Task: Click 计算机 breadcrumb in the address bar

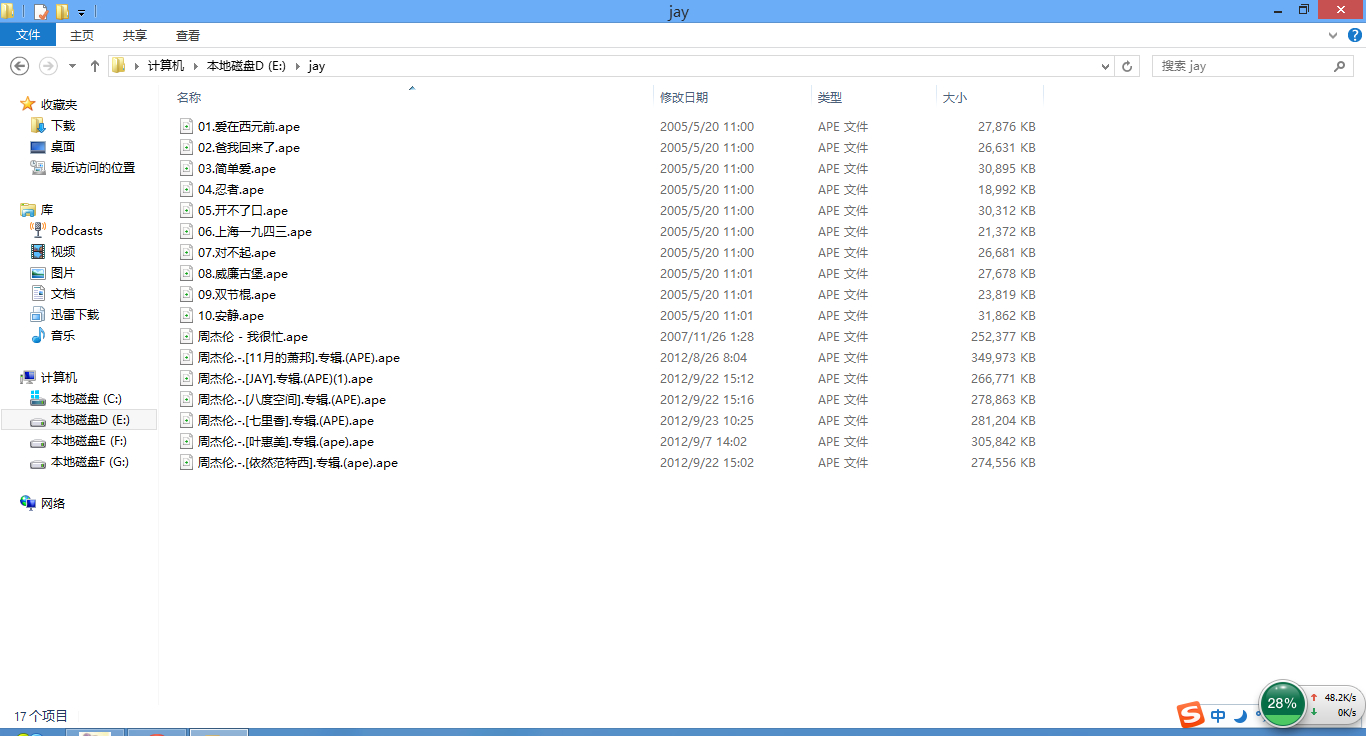Action: click(166, 66)
